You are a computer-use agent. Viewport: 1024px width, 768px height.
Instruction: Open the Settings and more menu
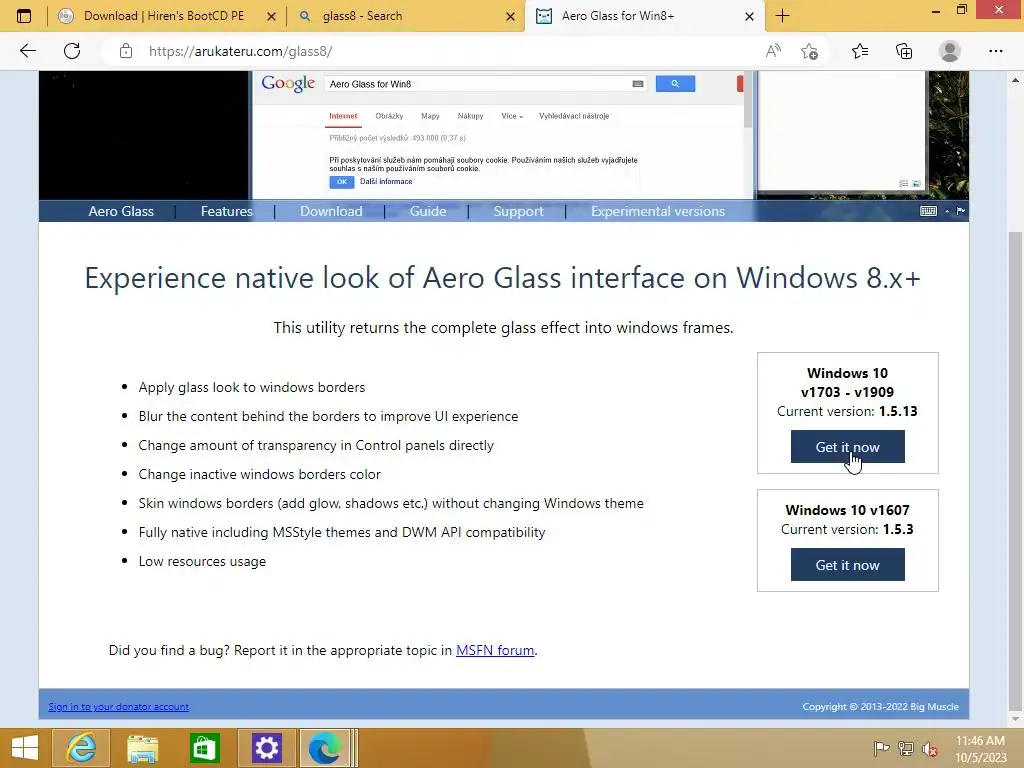pos(995,51)
